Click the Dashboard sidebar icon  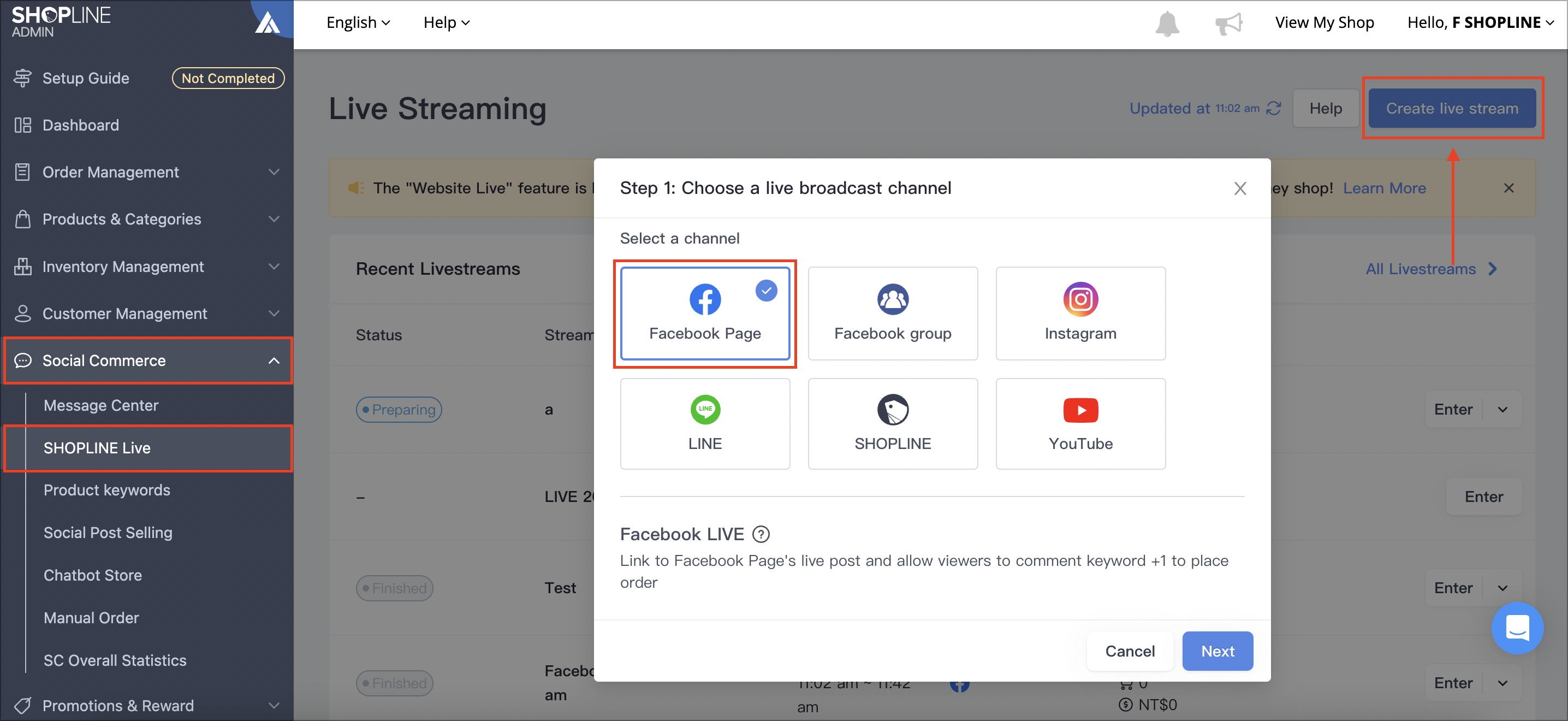[x=22, y=125]
